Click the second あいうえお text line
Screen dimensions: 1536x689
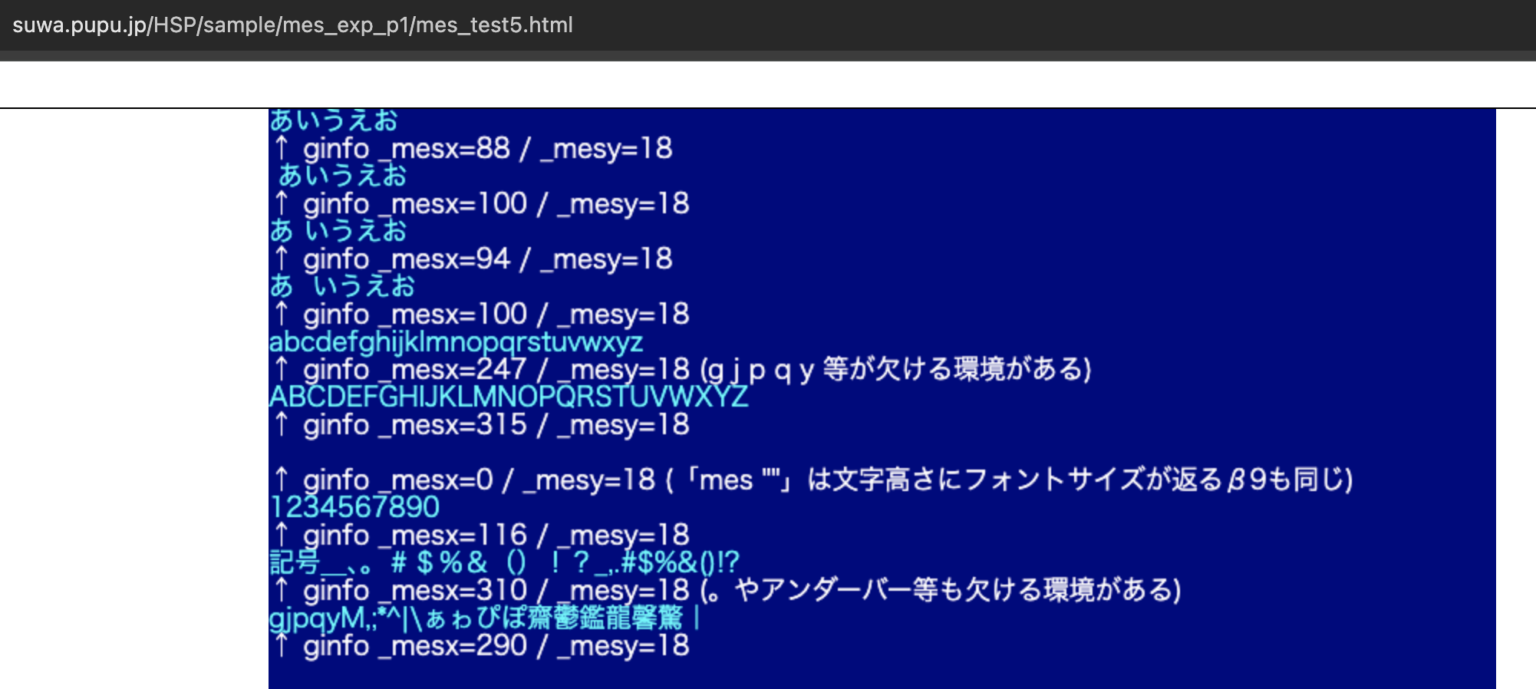click(x=340, y=176)
